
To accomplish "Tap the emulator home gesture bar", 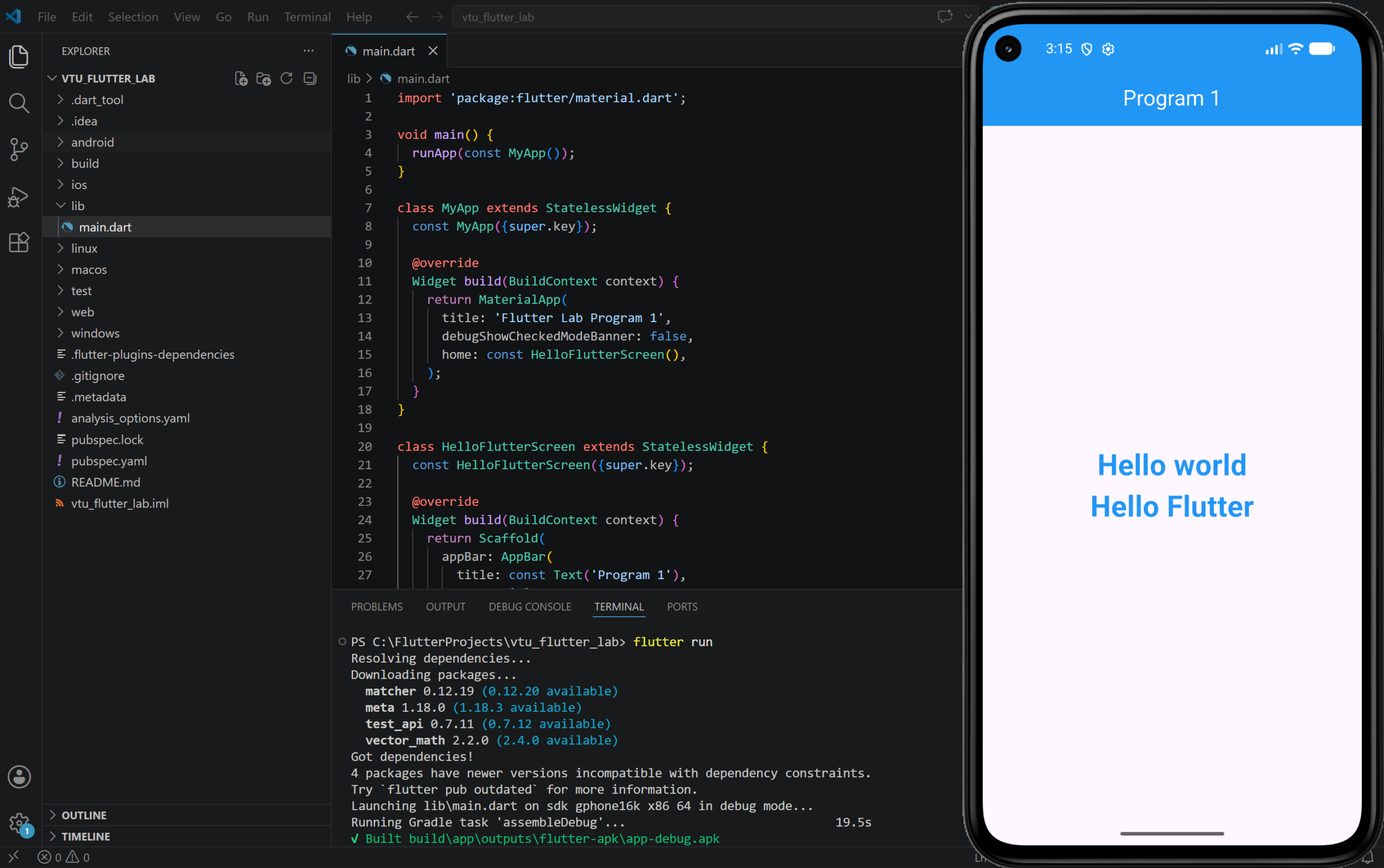I will [x=1172, y=833].
